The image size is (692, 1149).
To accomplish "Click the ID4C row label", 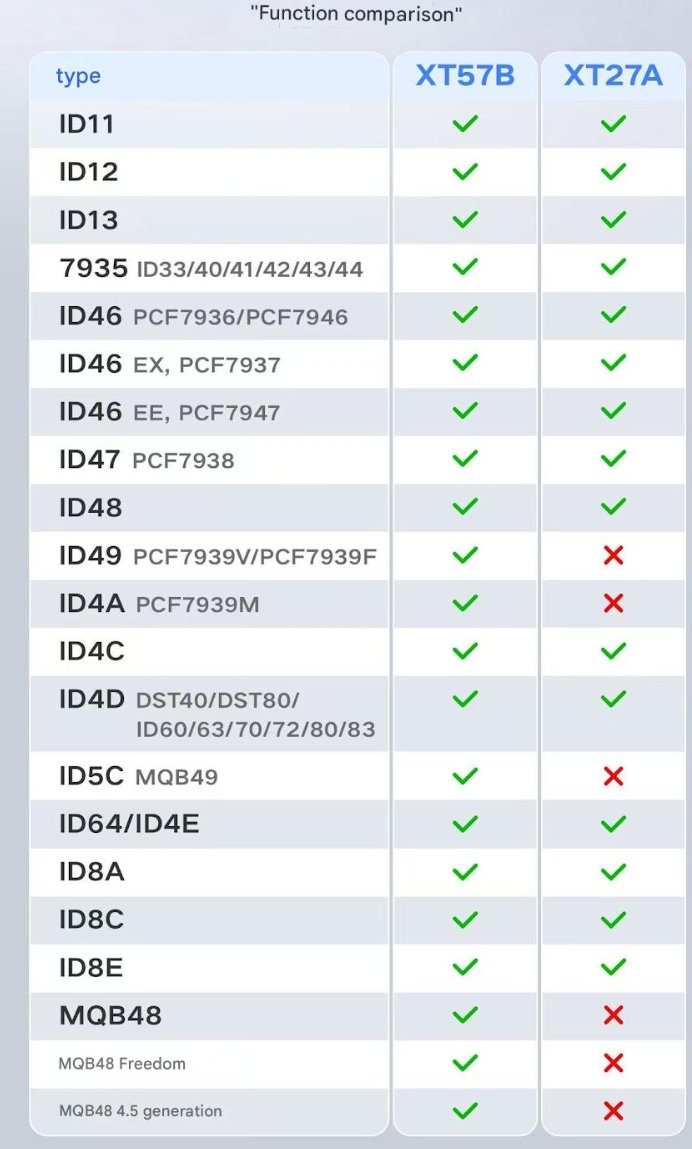I will pyautogui.click(x=91, y=651).
